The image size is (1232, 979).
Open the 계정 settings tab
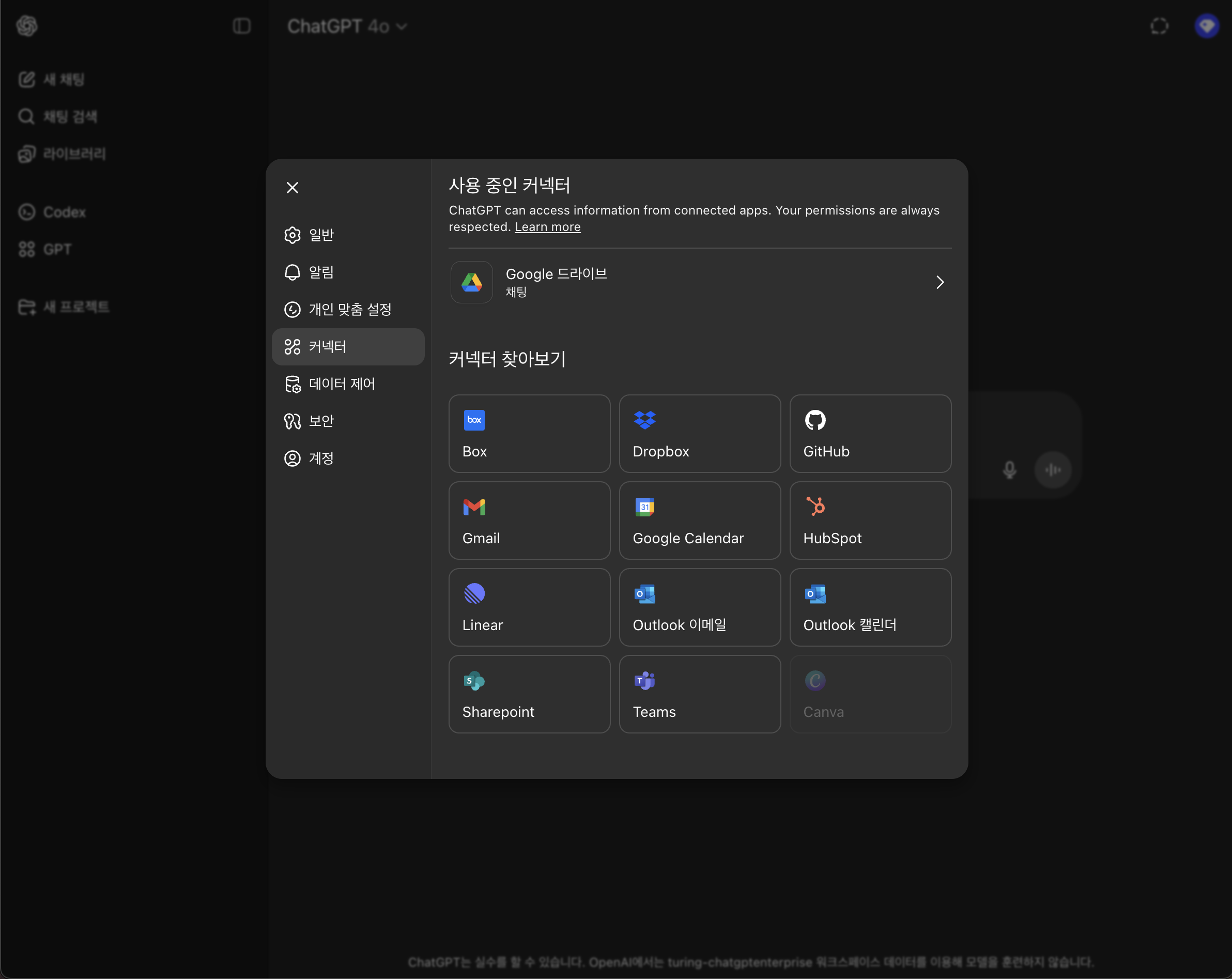pos(348,458)
